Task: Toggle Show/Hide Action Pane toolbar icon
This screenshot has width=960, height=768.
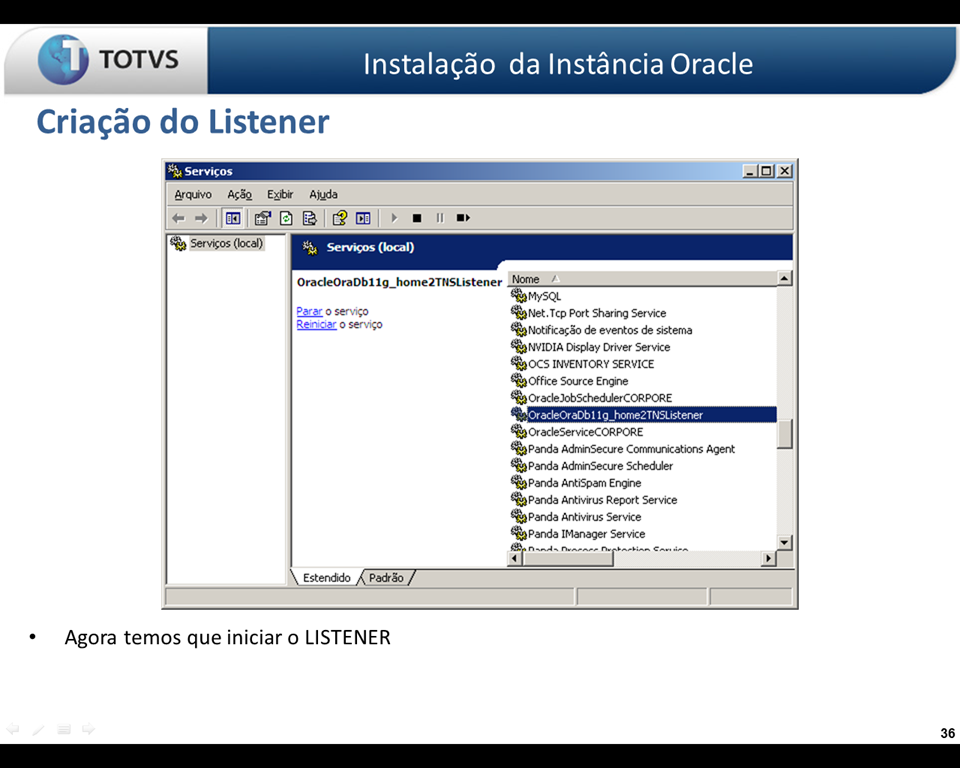Action: (363, 218)
